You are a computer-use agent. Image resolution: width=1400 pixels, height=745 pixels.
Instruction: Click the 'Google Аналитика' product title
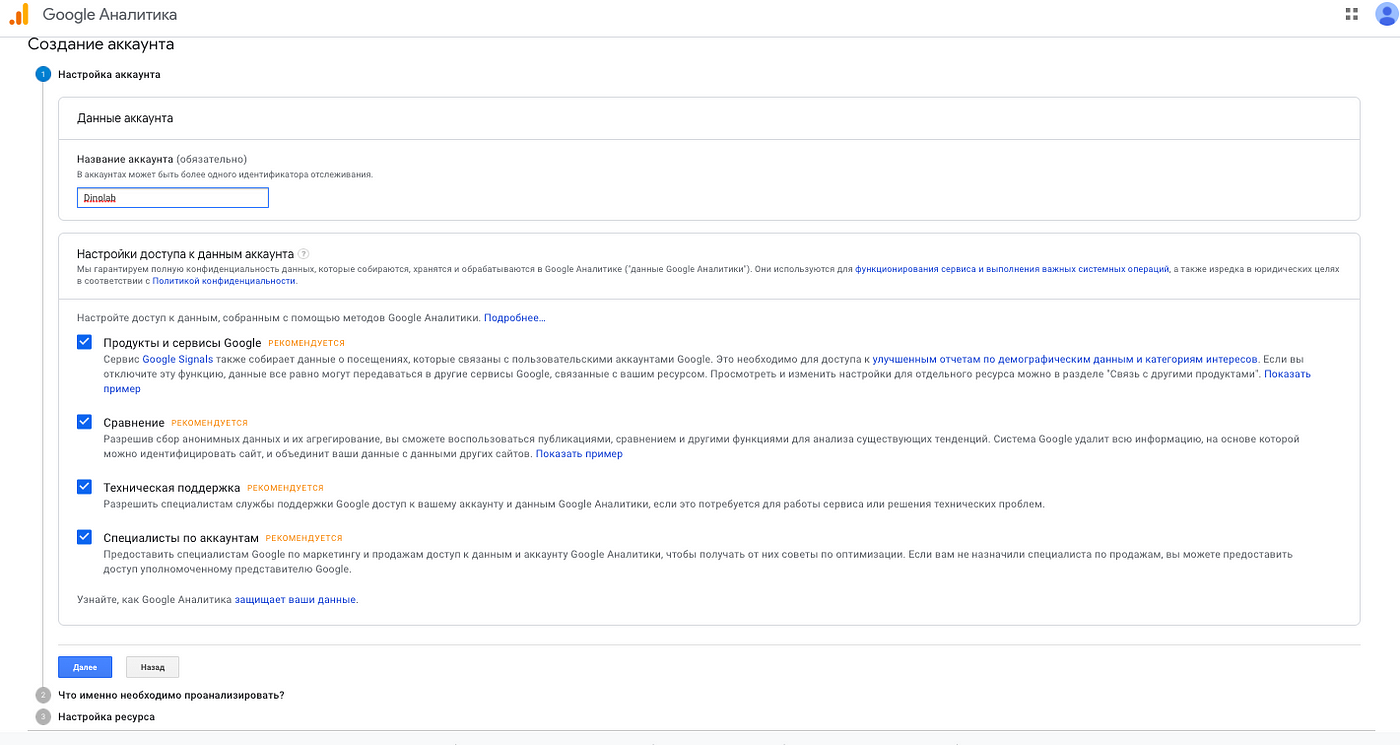click(x=110, y=14)
